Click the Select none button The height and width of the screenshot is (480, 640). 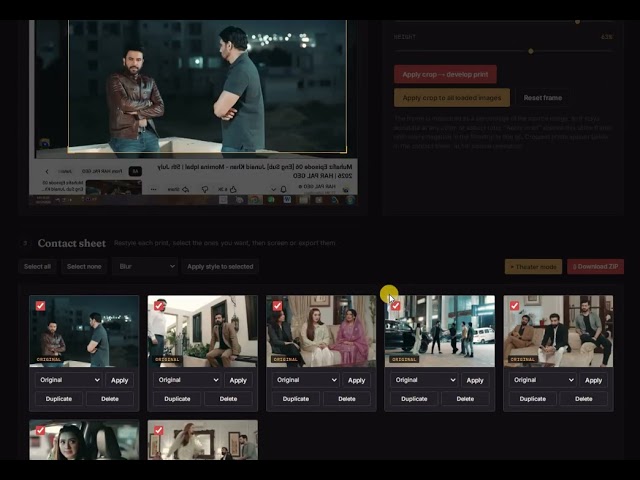(84, 267)
